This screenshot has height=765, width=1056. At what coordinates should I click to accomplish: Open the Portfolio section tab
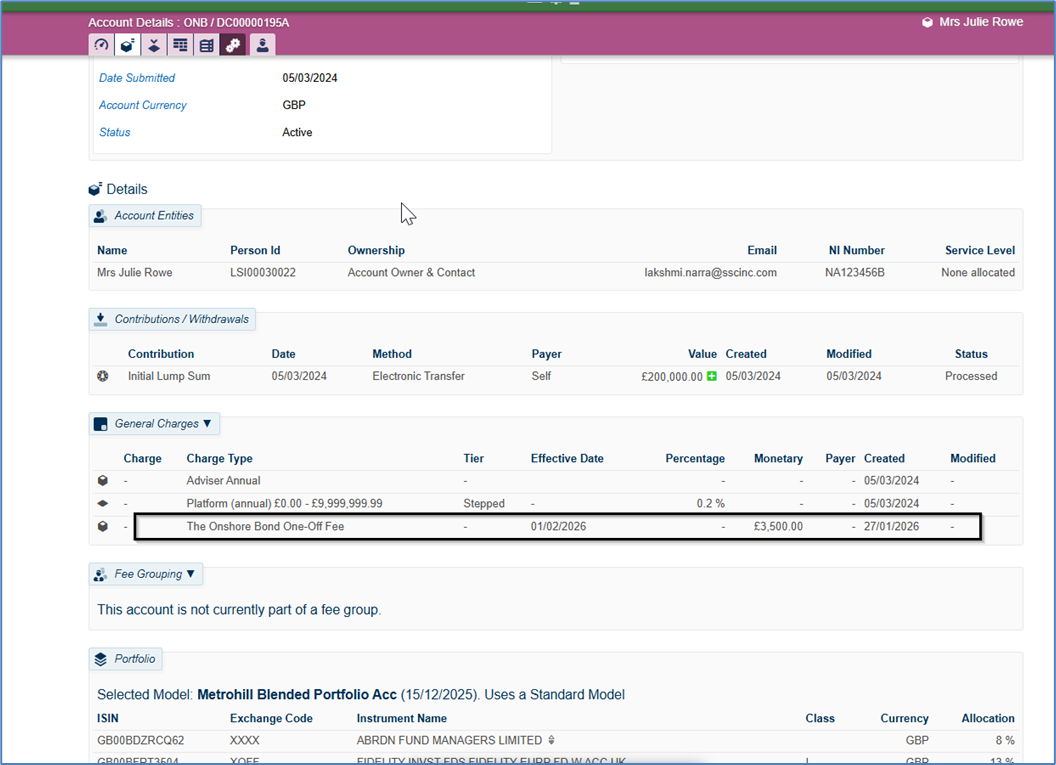(125, 659)
